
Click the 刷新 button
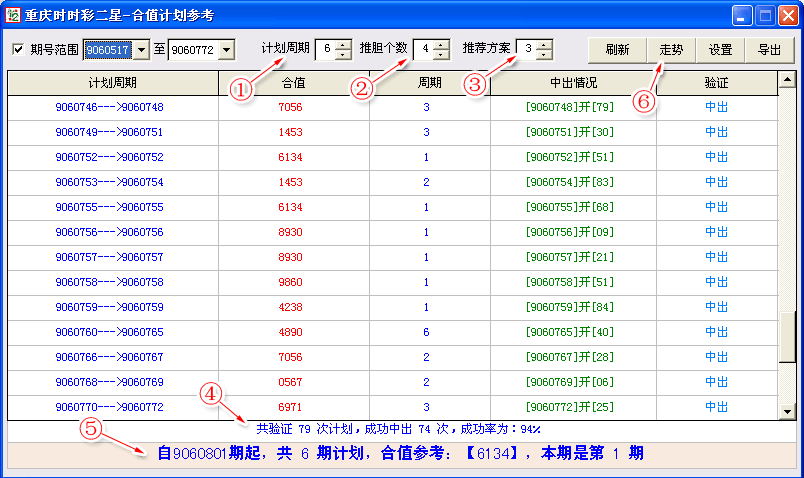(x=617, y=50)
